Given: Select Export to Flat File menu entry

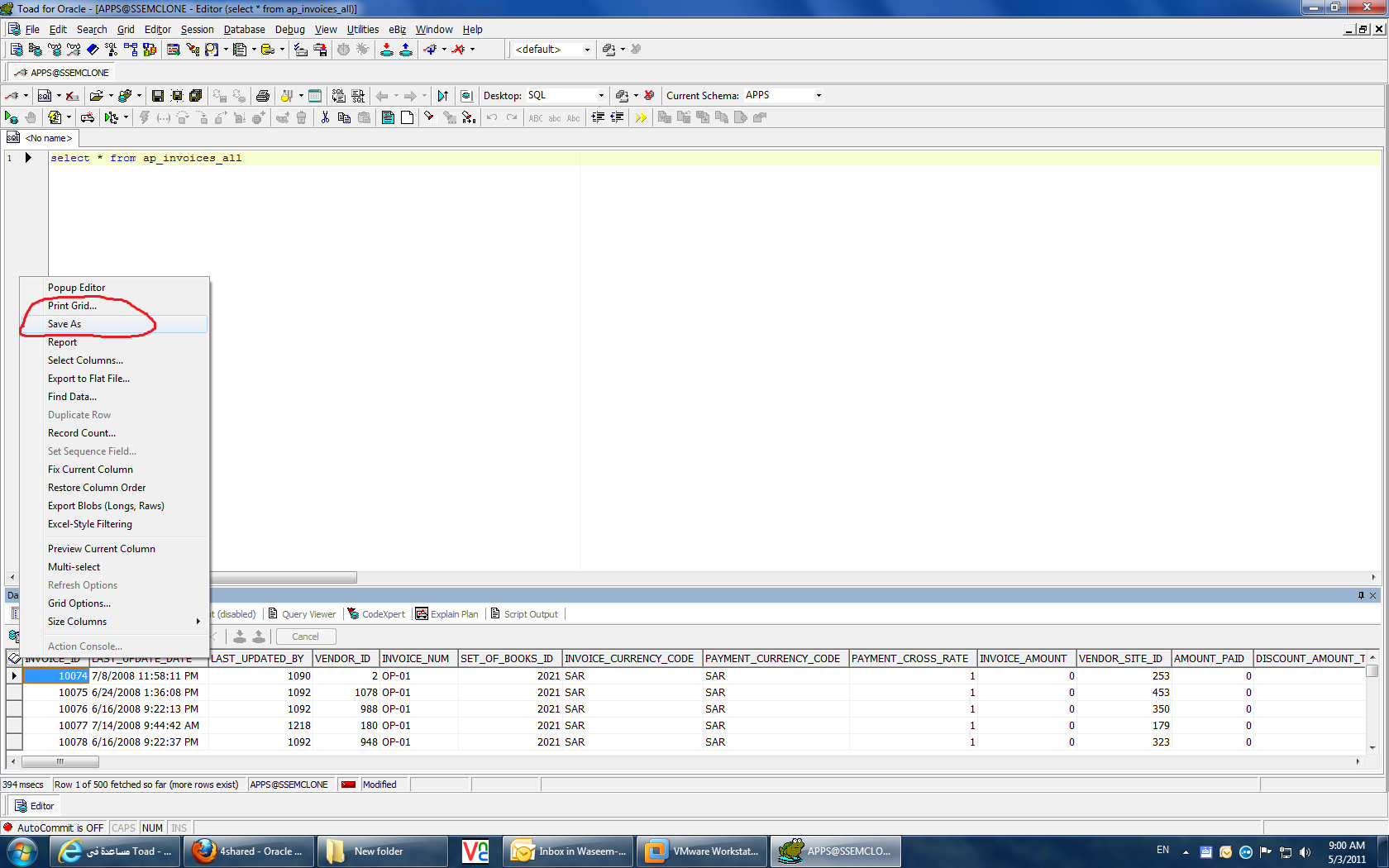Looking at the screenshot, I should 88,379.
